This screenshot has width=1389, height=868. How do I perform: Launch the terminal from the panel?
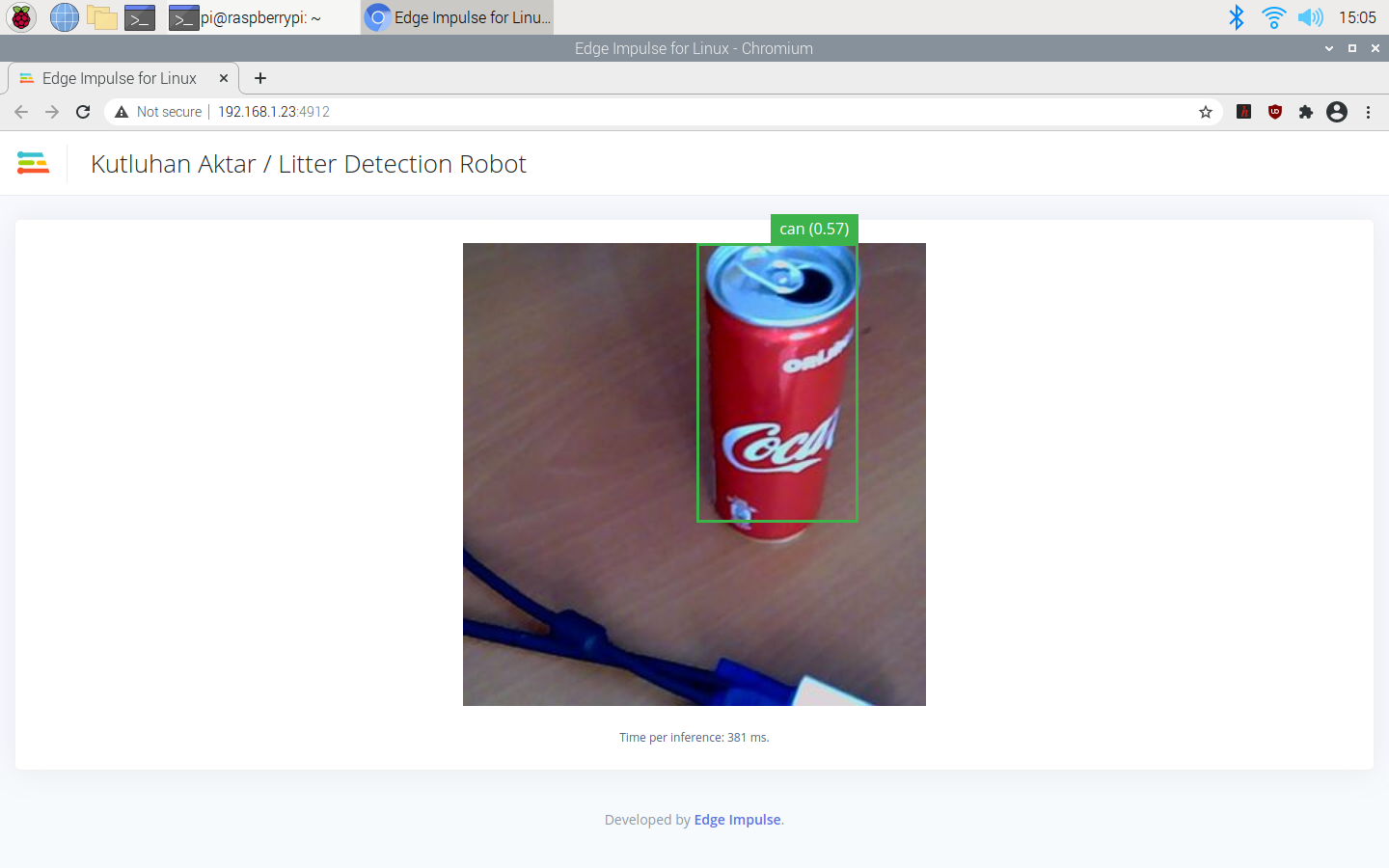pyautogui.click(x=140, y=17)
